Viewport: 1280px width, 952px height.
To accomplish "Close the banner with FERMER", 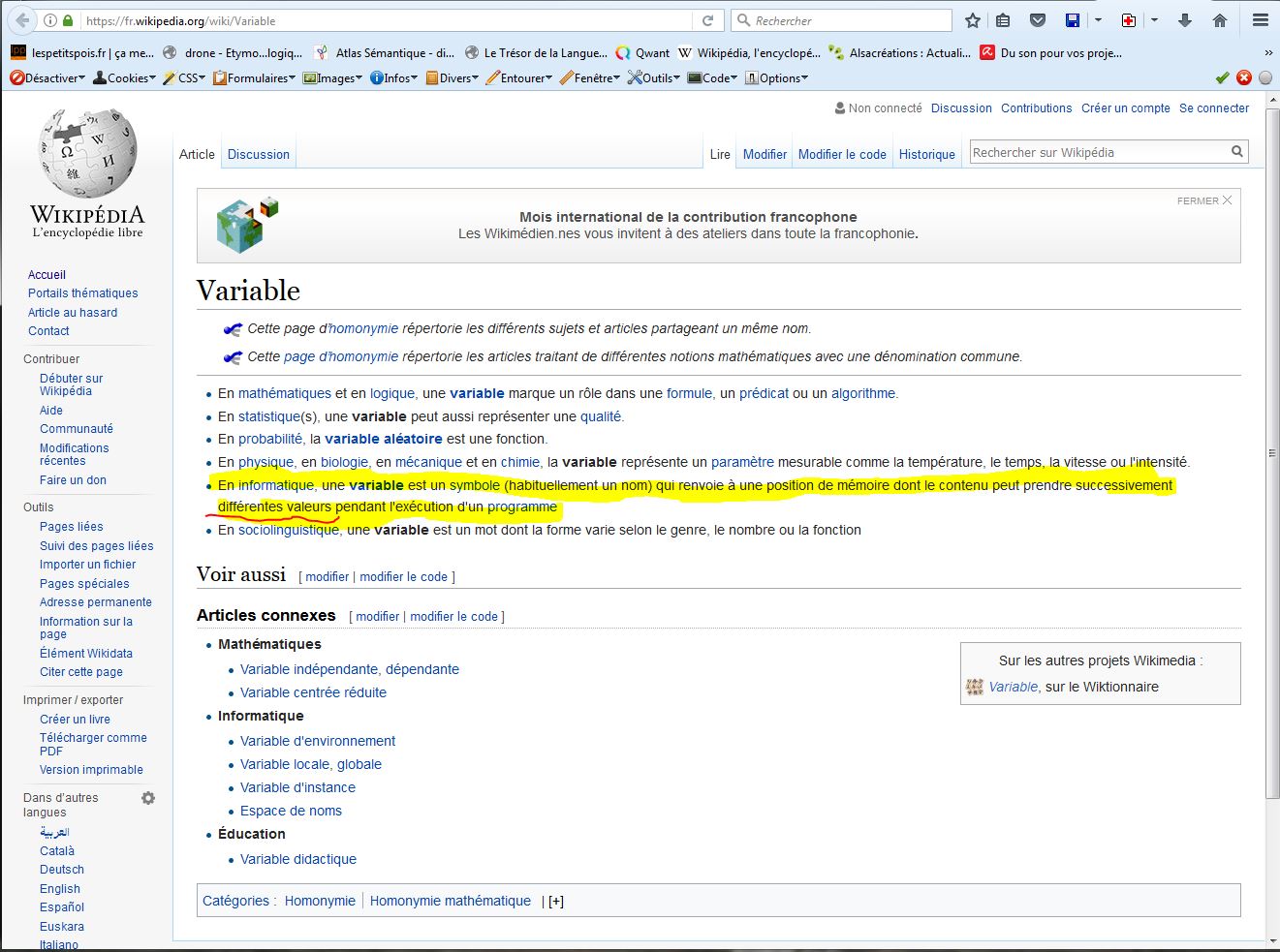I will pyautogui.click(x=1204, y=200).
